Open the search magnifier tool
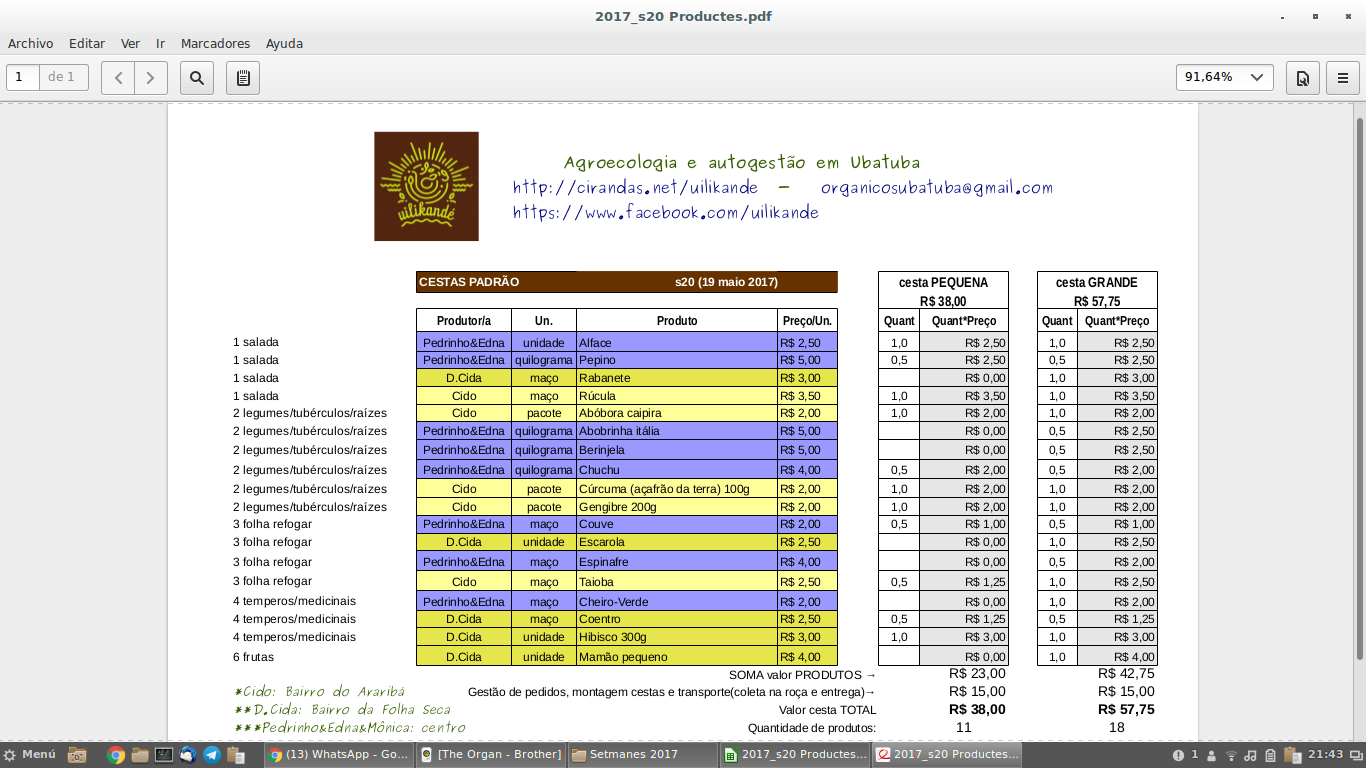Image resolution: width=1366 pixels, height=768 pixels. pyautogui.click(x=197, y=77)
